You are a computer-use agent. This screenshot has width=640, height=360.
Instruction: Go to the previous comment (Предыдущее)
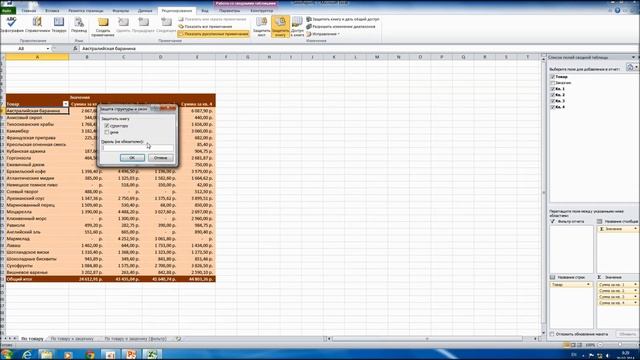coord(143,24)
